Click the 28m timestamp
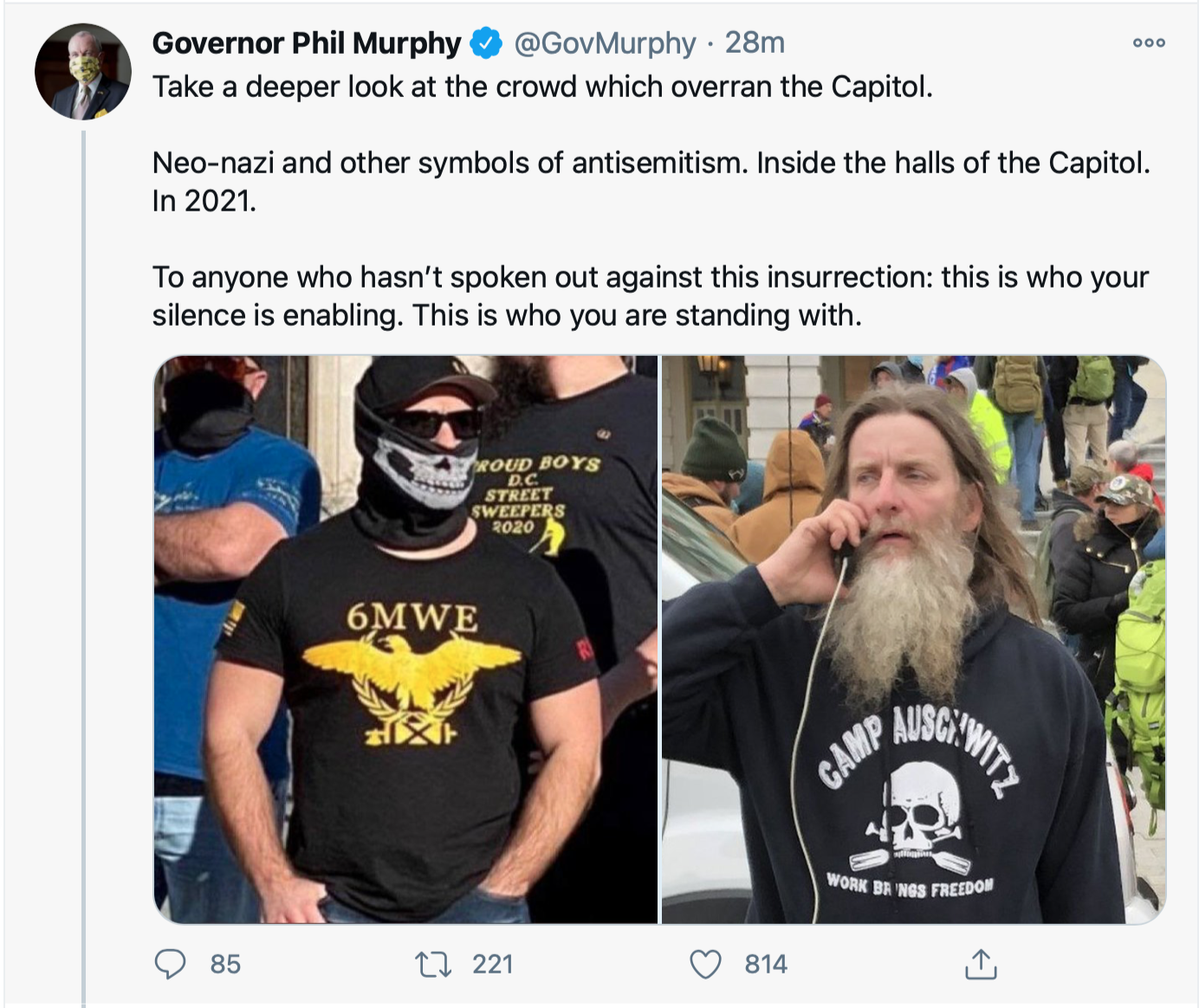Viewport: 1199px width, 1008px height. 755,42
